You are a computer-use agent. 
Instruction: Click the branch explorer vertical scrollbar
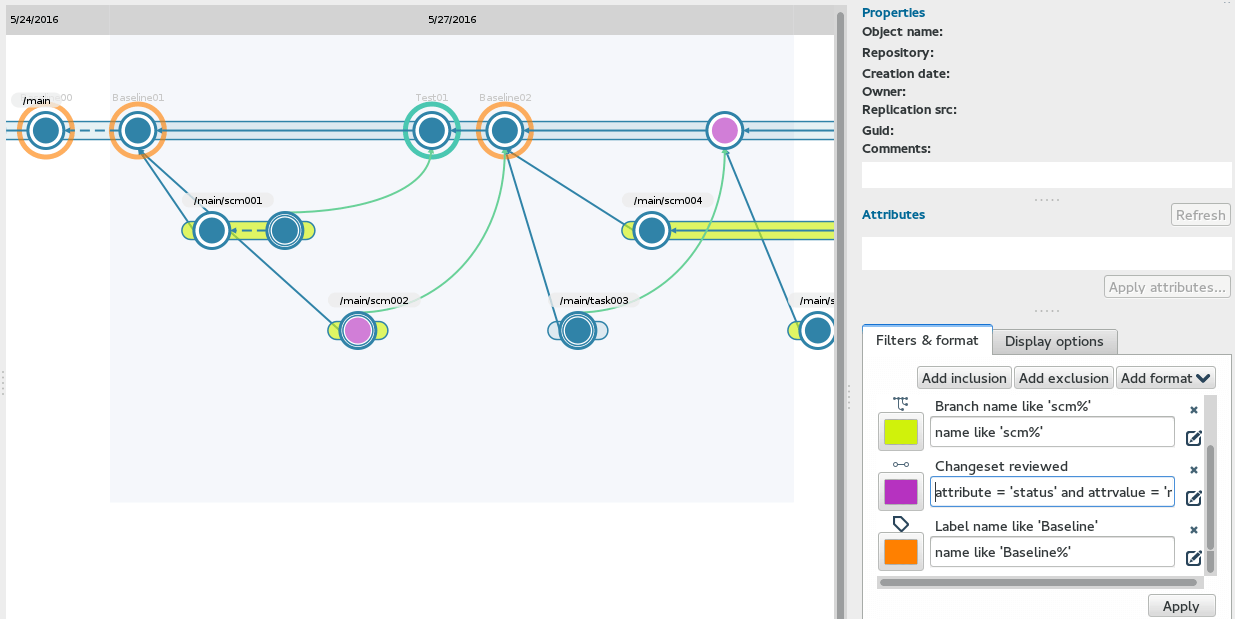pos(840,314)
